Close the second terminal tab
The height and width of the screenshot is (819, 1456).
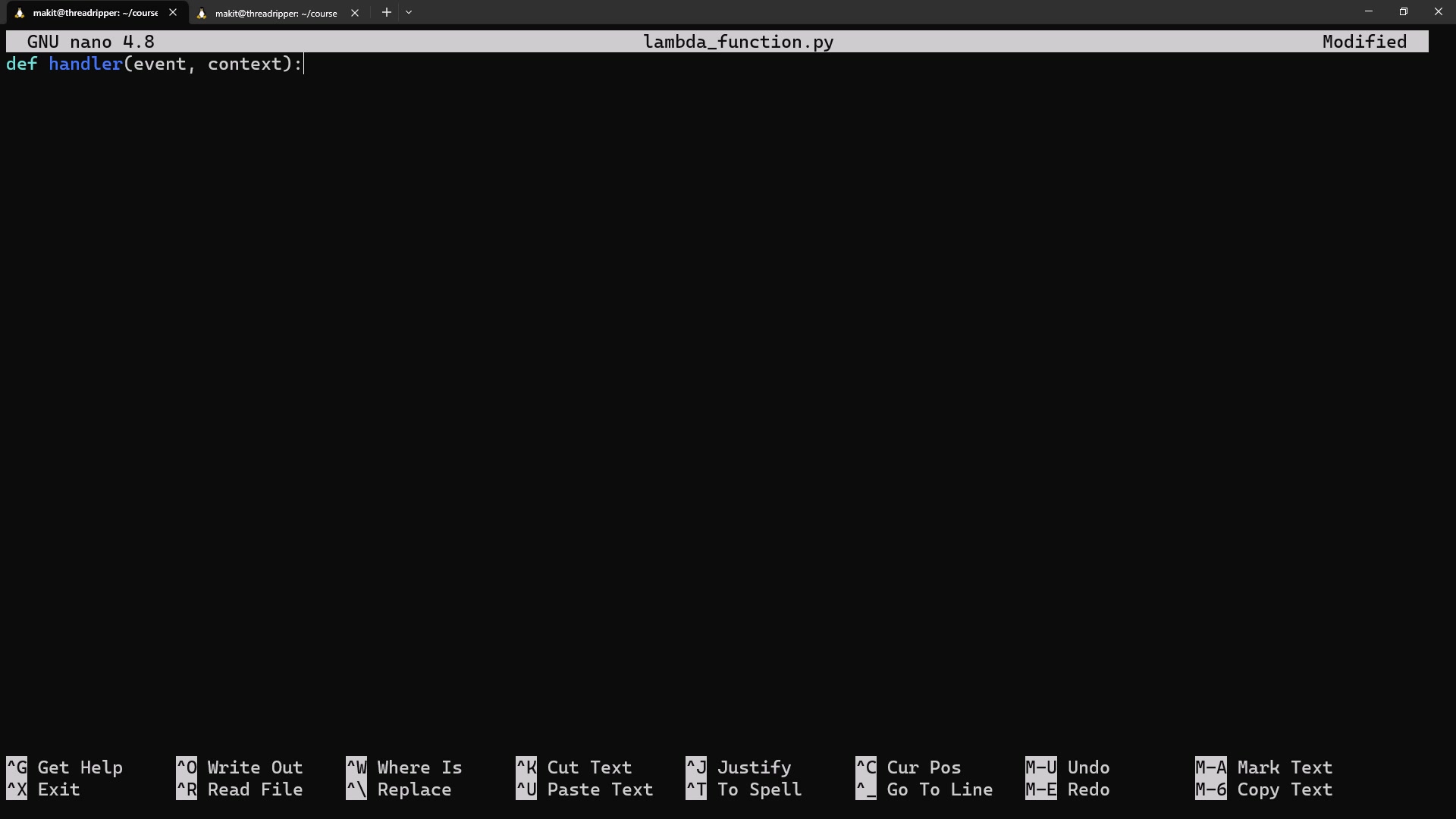pos(355,13)
